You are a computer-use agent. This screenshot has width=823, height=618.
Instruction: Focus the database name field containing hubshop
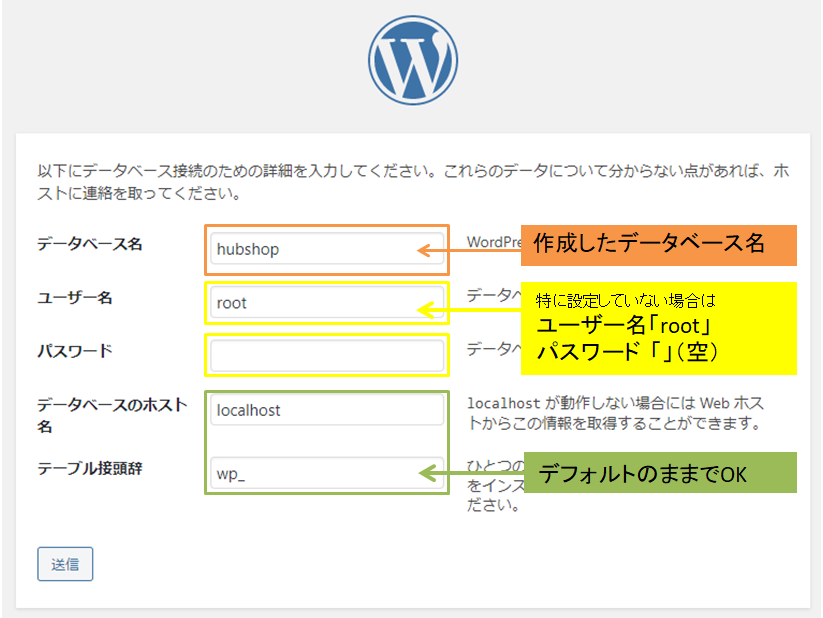tap(327, 249)
